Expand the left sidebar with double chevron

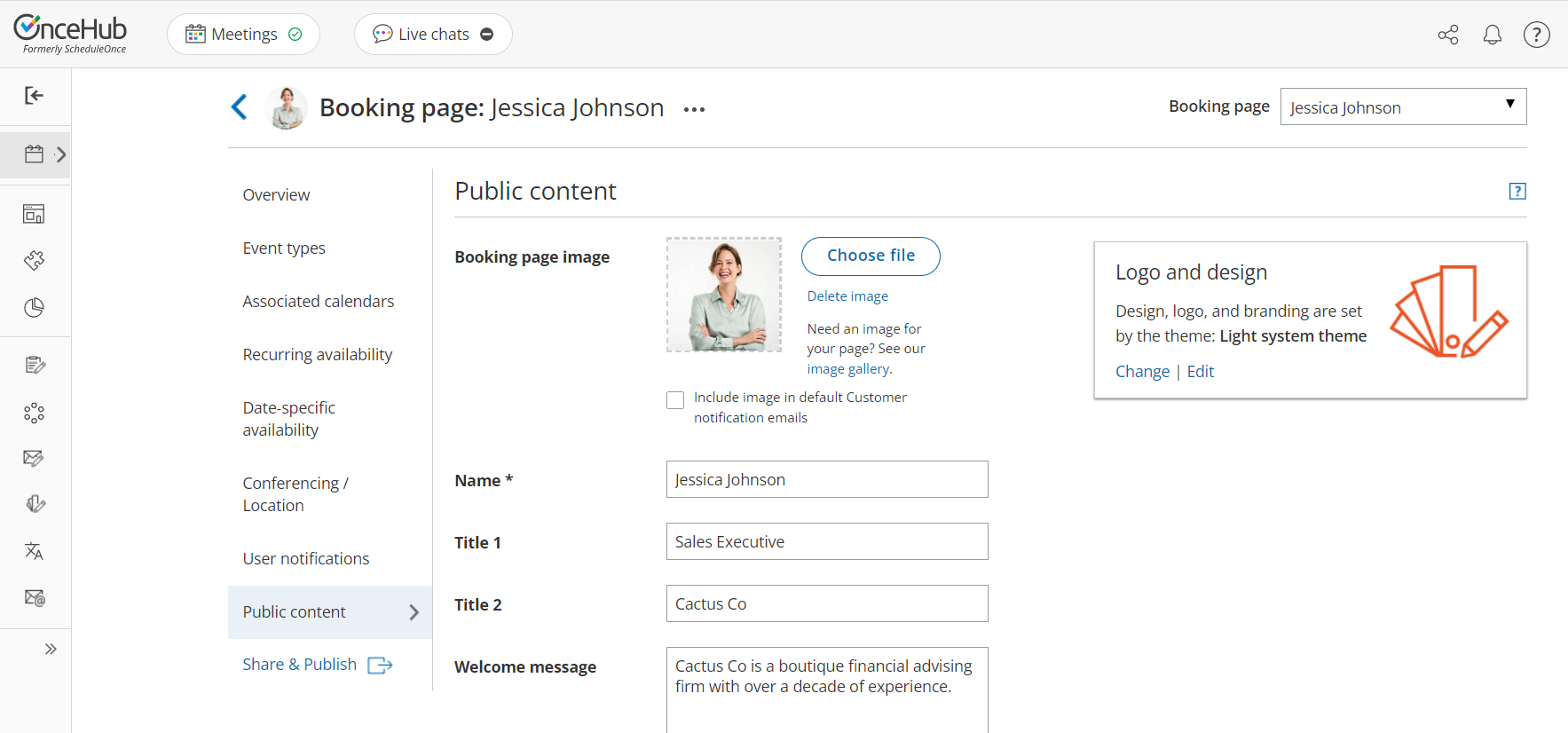51,649
